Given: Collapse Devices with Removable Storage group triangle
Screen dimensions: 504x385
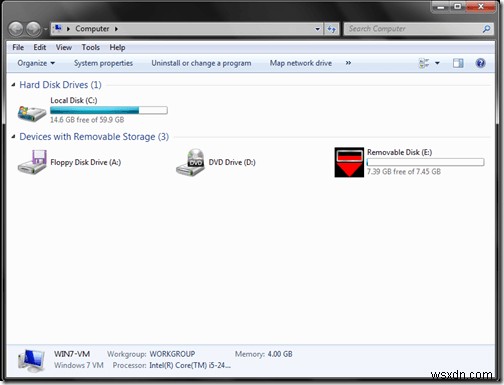Looking at the screenshot, I should 13,137.
